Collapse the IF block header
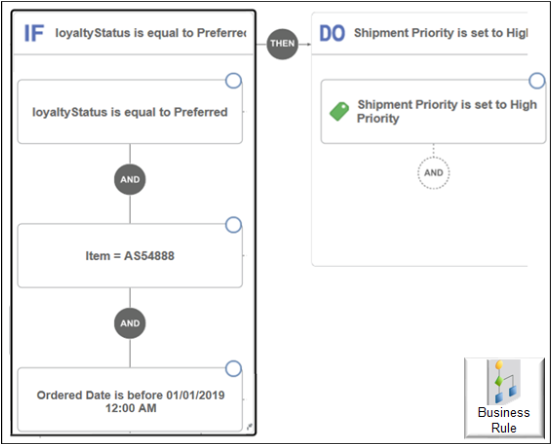 [134, 33]
